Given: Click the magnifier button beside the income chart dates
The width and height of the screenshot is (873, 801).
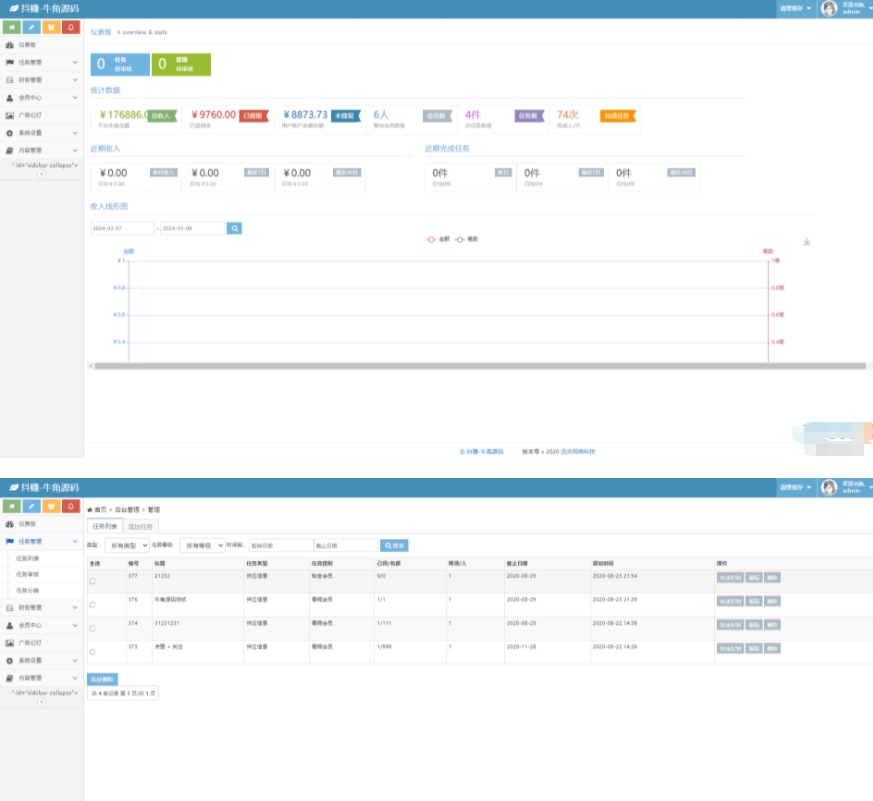Looking at the screenshot, I should [234, 228].
